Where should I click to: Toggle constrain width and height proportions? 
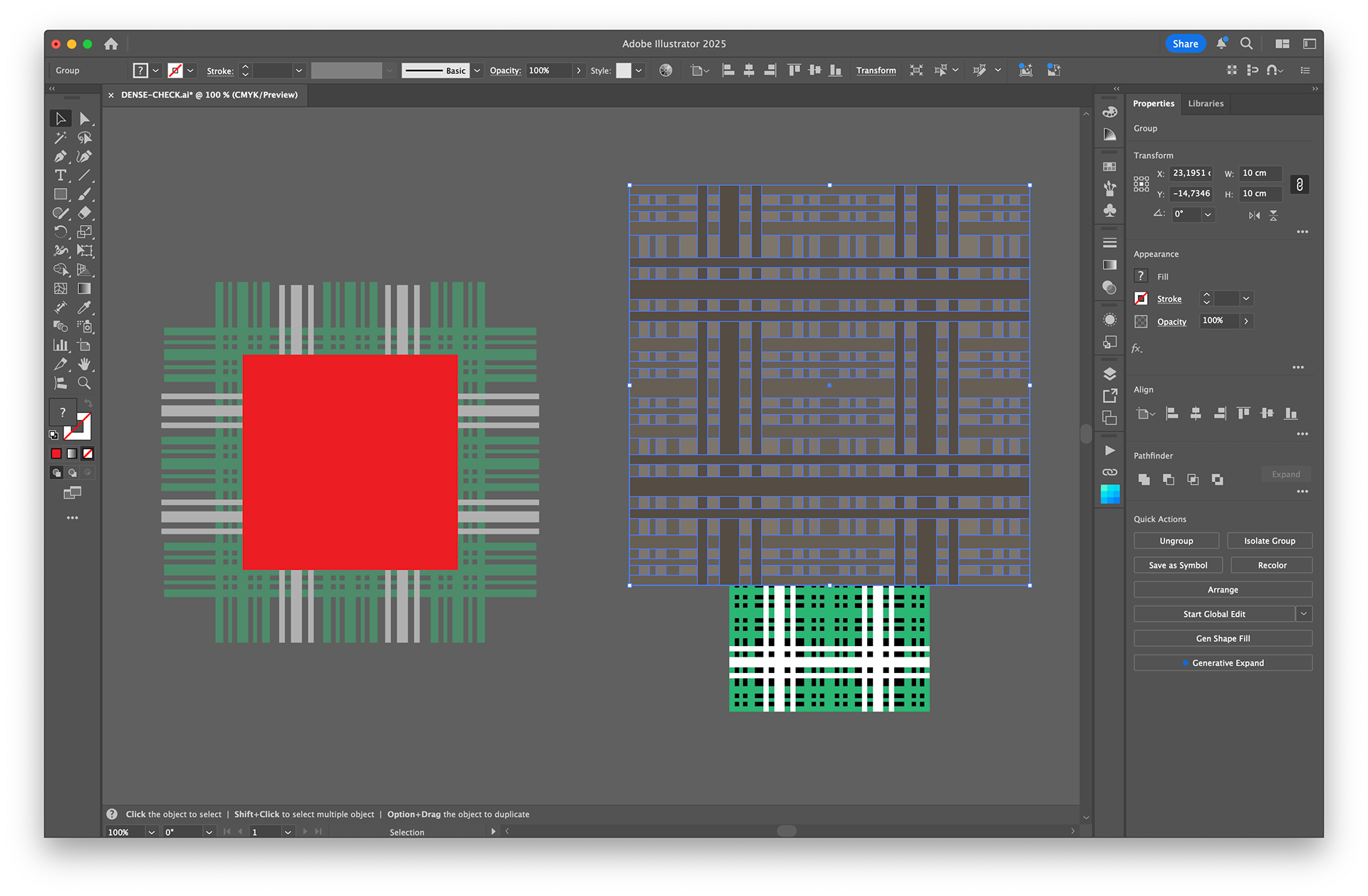pos(1300,184)
